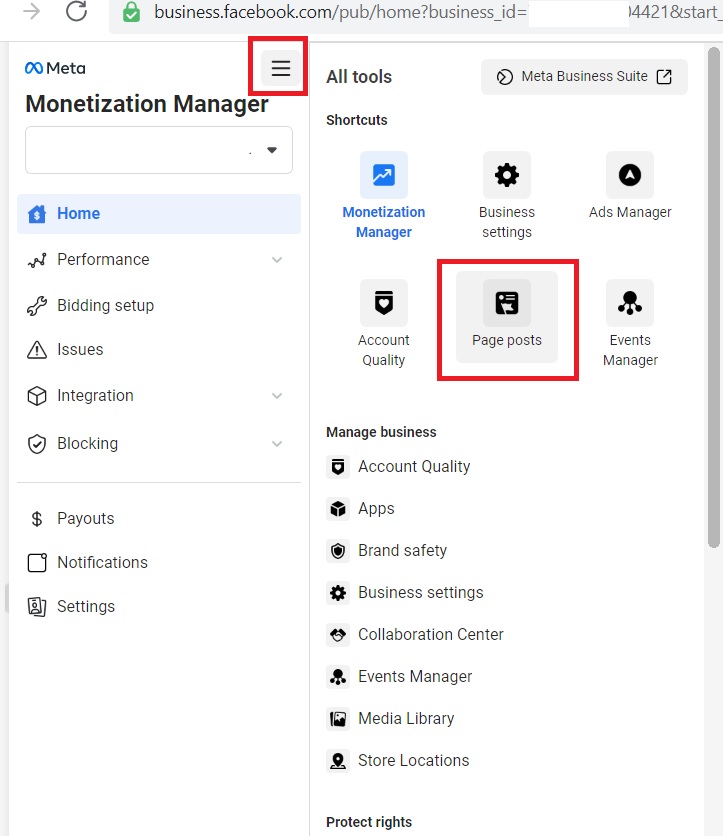Open Account Quality link in Manage business
This screenshot has width=723, height=836.
(414, 467)
